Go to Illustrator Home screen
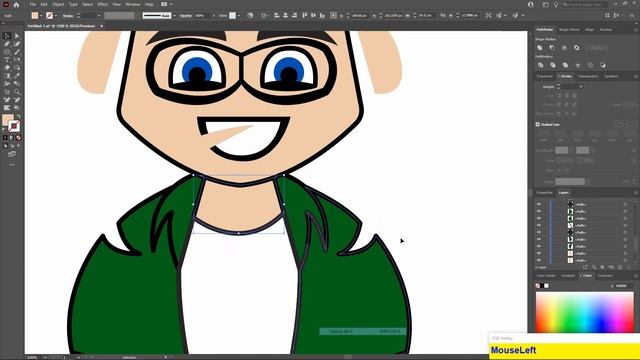The width and height of the screenshot is (640, 360). [x=16, y=4]
